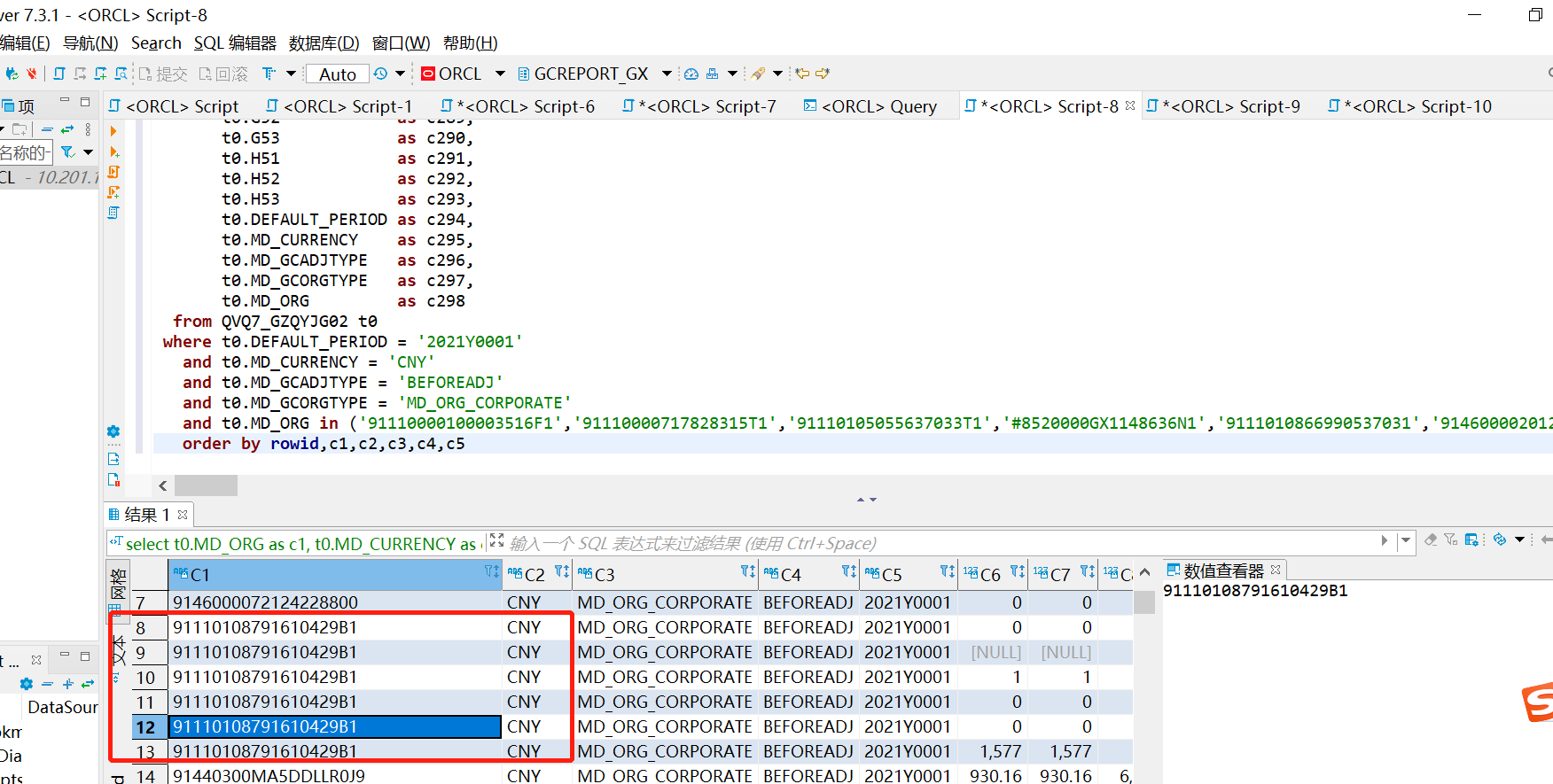The width and height of the screenshot is (1553, 784).
Task: Click the gear icon in the bottom-left panel
Action: tap(27, 684)
